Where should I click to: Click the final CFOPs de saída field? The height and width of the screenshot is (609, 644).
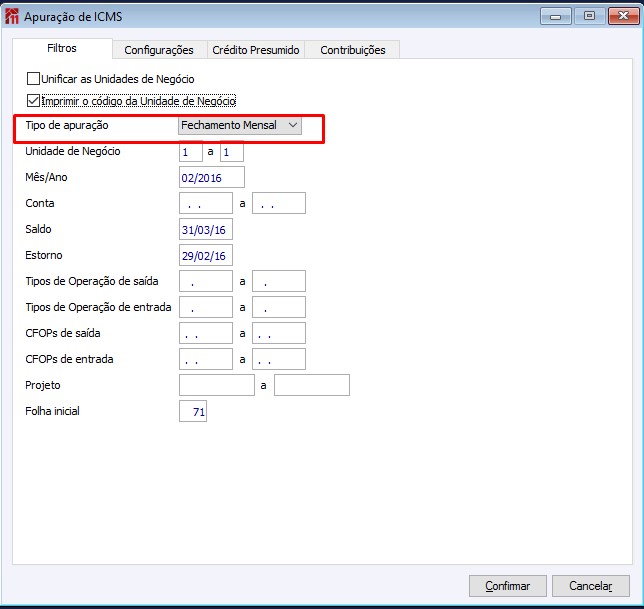coord(279,333)
